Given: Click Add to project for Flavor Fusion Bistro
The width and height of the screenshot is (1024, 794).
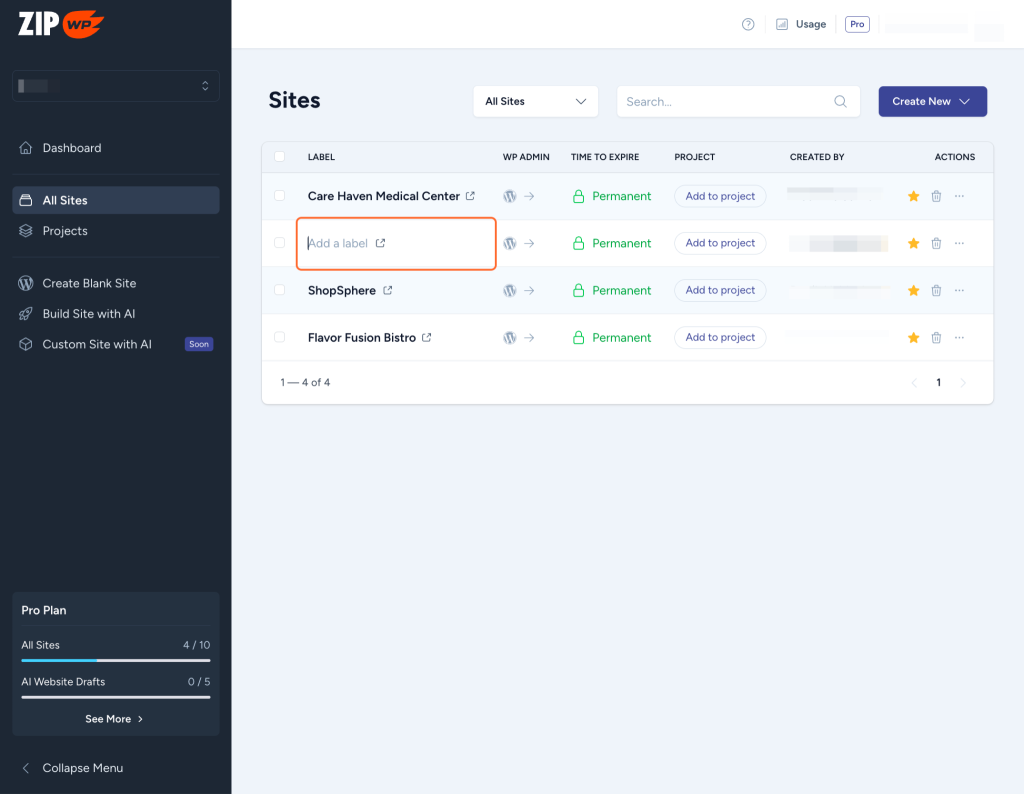Looking at the screenshot, I should [720, 338].
